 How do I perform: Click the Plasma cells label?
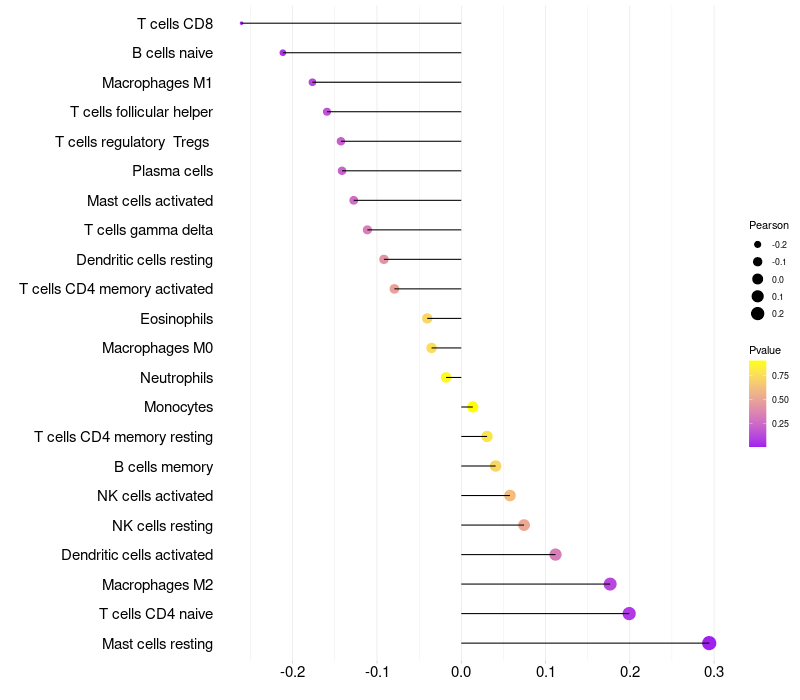pyautogui.click(x=172, y=171)
